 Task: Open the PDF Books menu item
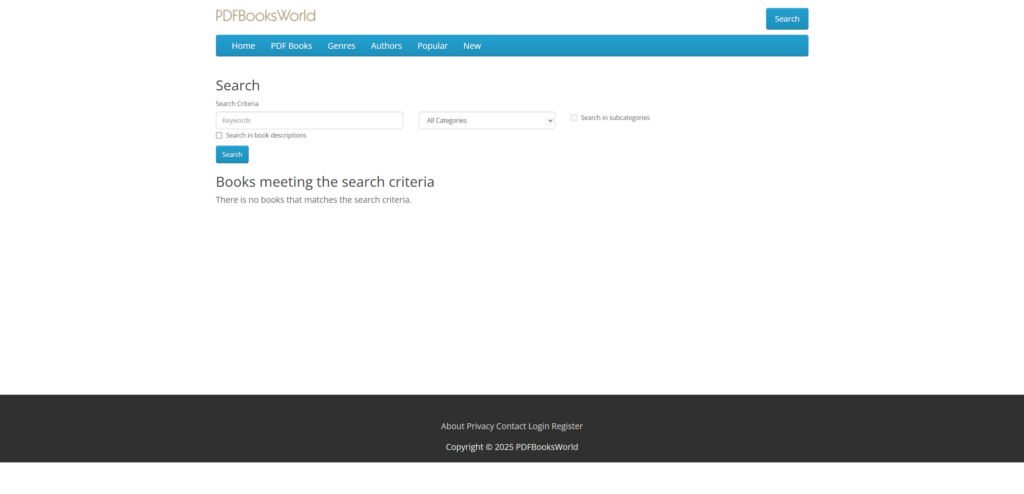coord(291,46)
